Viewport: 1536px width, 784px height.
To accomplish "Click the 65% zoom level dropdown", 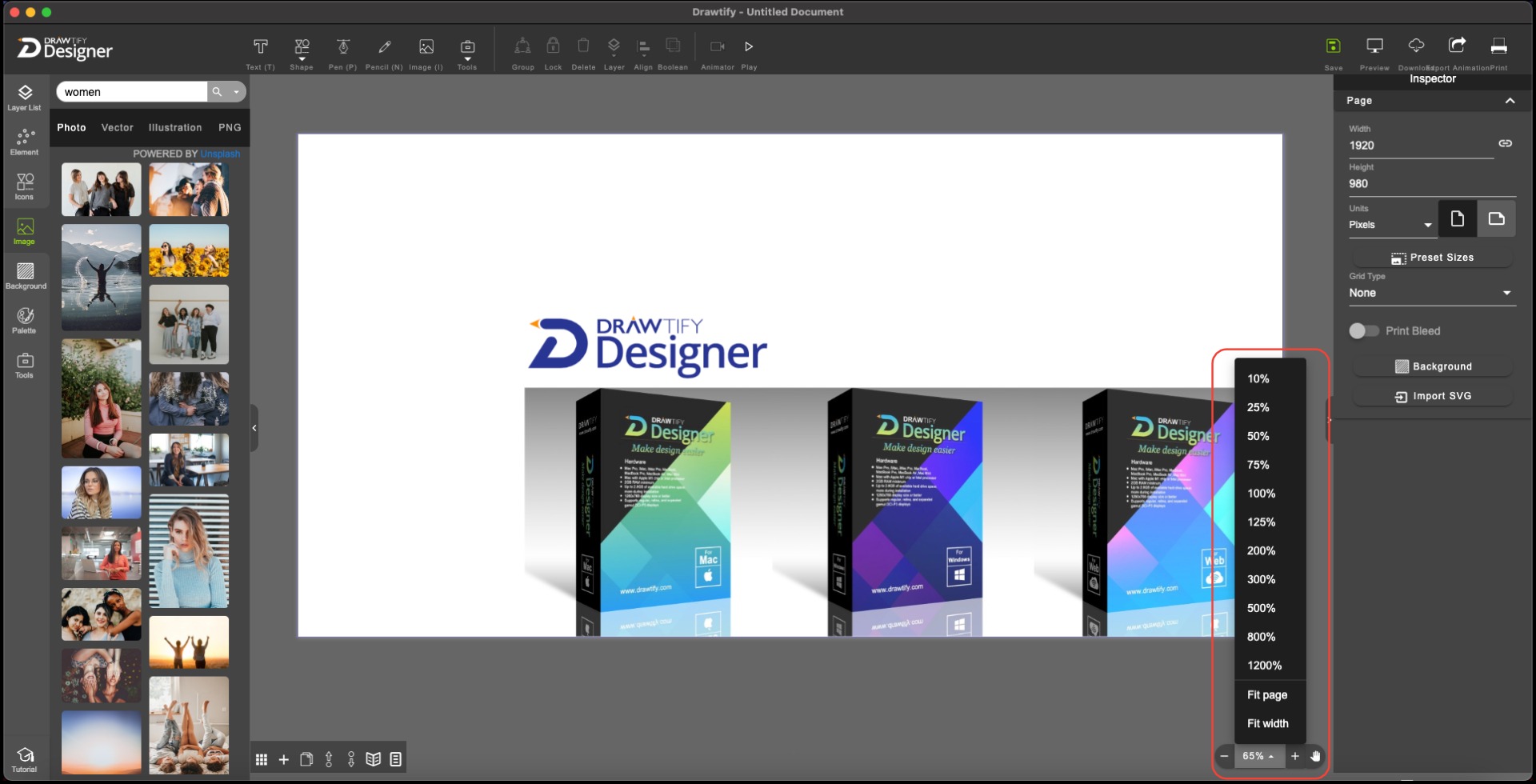I will (x=1258, y=756).
